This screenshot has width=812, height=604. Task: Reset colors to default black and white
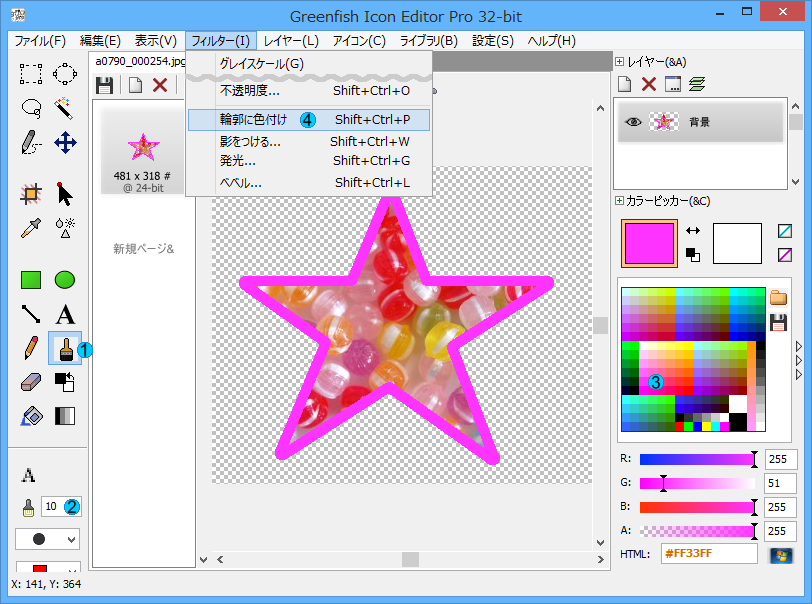tap(693, 254)
